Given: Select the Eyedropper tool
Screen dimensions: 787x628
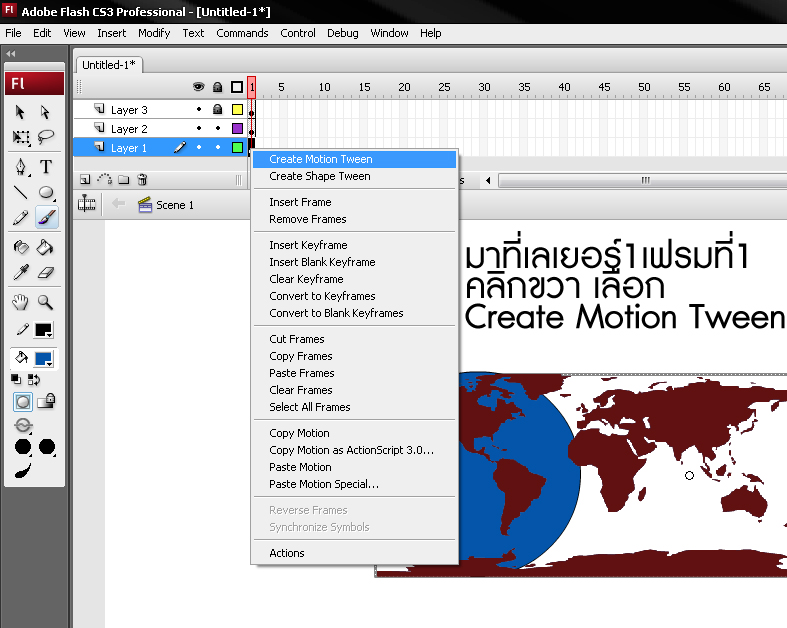Looking at the screenshot, I should [x=21, y=273].
